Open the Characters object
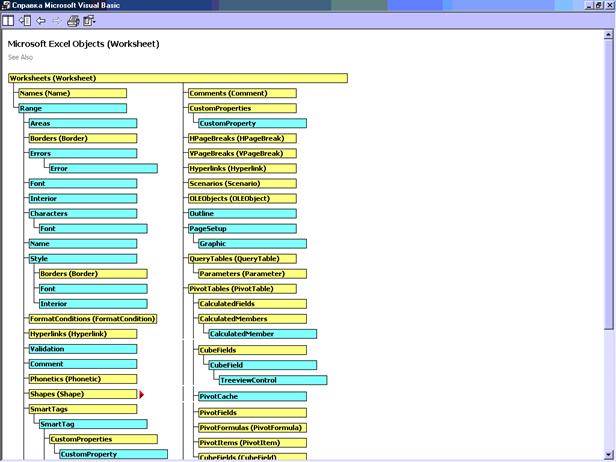 (83, 214)
